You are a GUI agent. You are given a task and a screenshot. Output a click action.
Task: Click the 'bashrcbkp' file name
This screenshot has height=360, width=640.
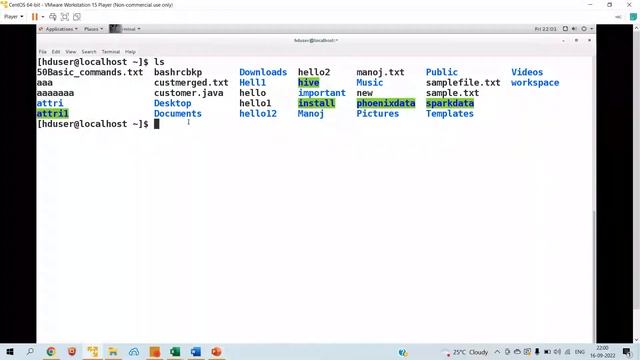(x=178, y=72)
